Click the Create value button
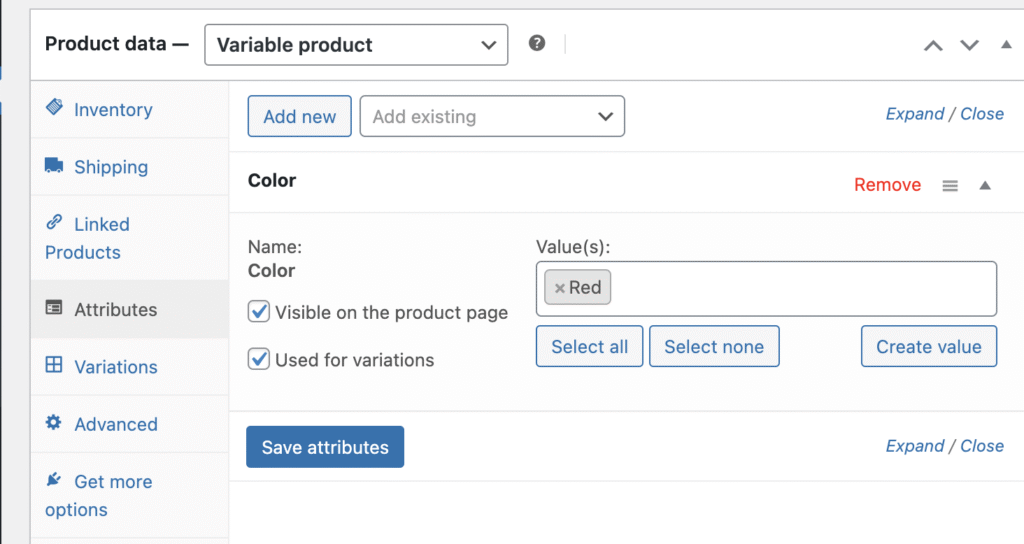The height and width of the screenshot is (544, 1024). 928,347
